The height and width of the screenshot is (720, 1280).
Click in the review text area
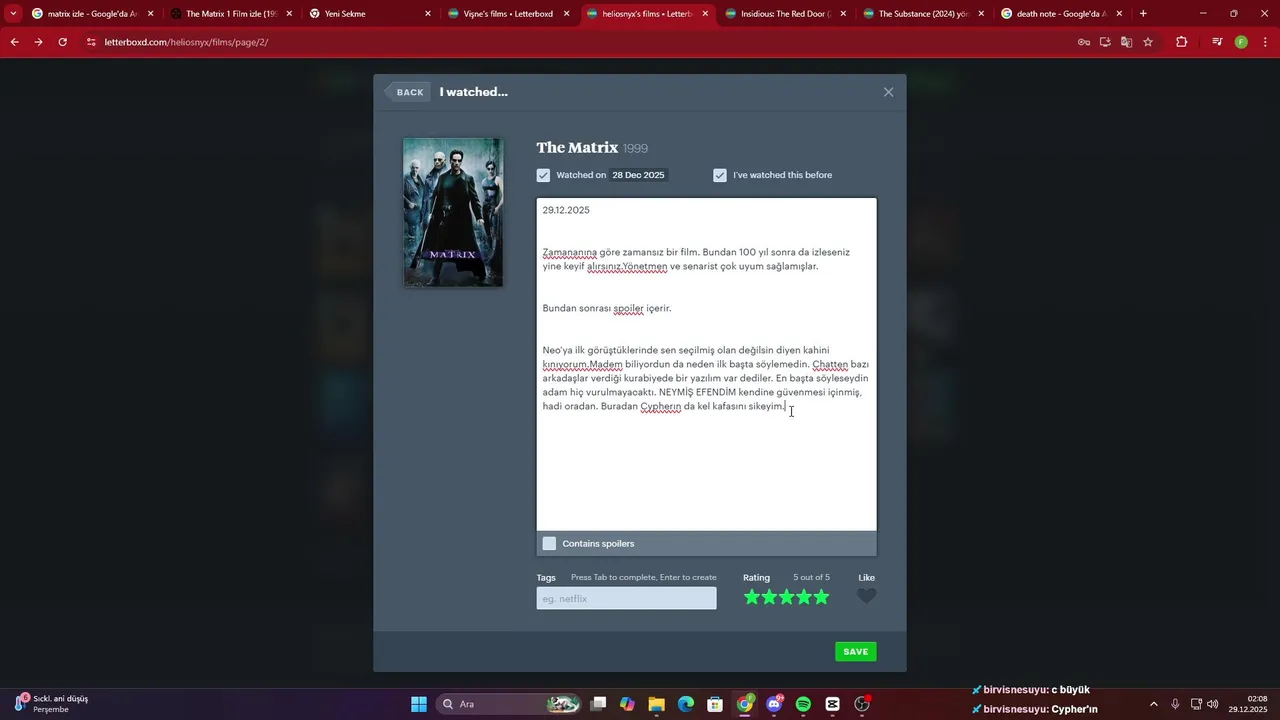click(x=706, y=364)
